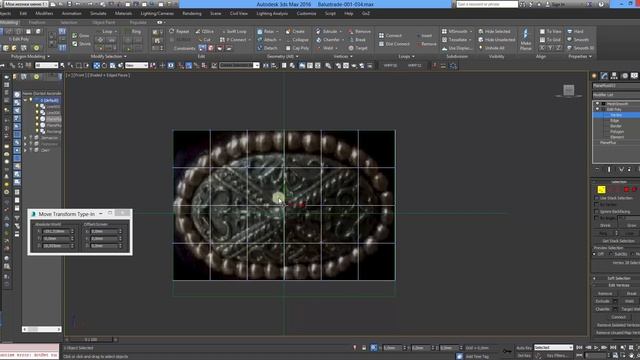Toggle By Vertex checkbox
The width and height of the screenshot is (640, 360).
point(596,204)
